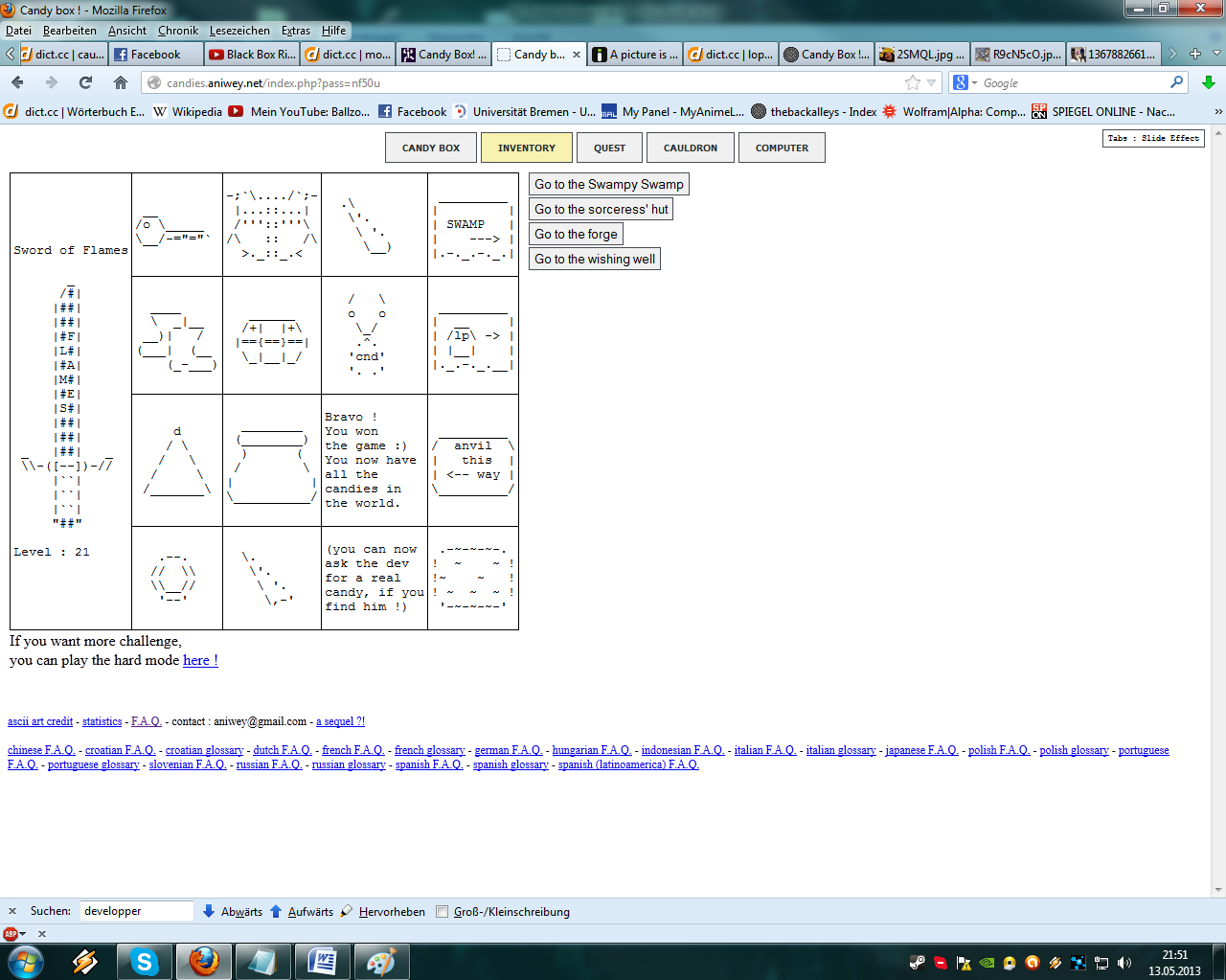Open the Lesezeichen menu
The height and width of the screenshot is (980, 1226).
[239, 31]
